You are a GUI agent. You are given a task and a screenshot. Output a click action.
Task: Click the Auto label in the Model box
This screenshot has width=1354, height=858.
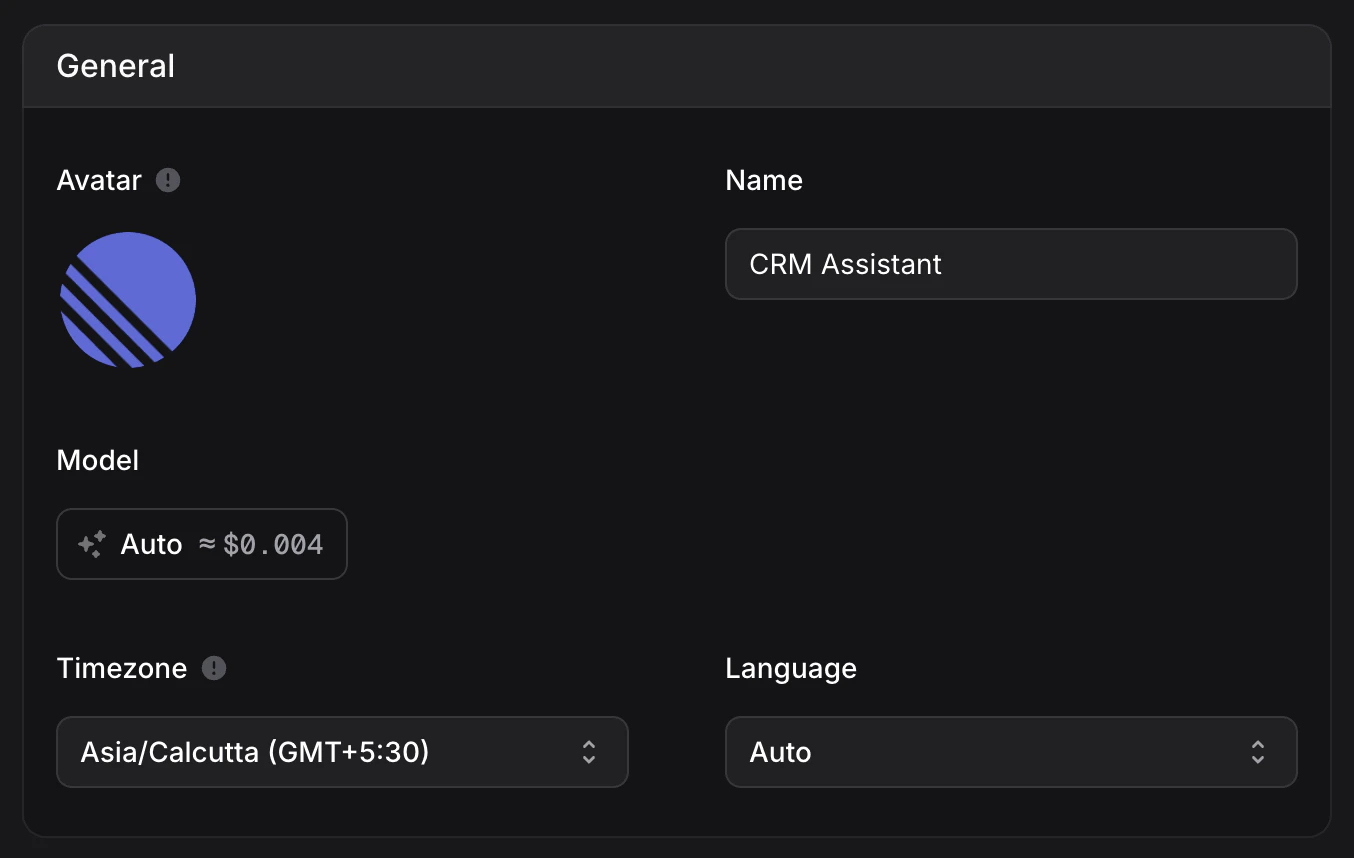pyautogui.click(x=151, y=543)
